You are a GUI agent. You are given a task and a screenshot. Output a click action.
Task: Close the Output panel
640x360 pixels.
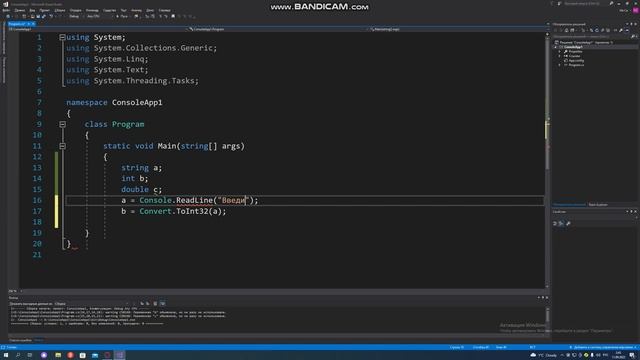click(547, 298)
